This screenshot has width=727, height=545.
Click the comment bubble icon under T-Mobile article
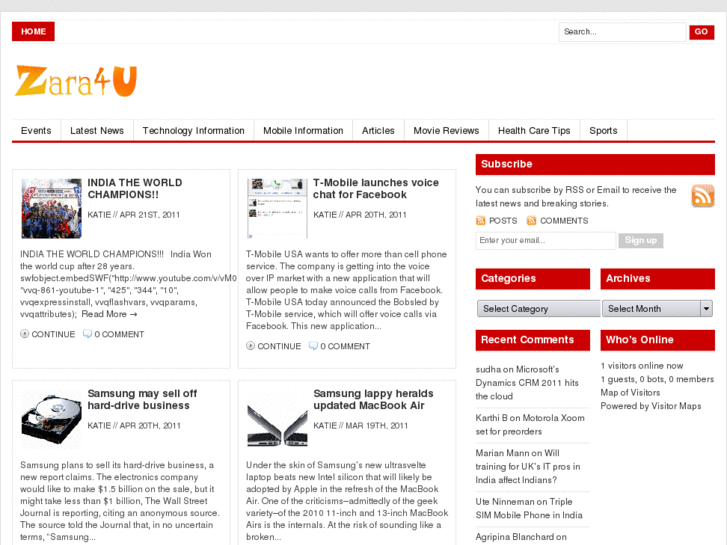313,346
